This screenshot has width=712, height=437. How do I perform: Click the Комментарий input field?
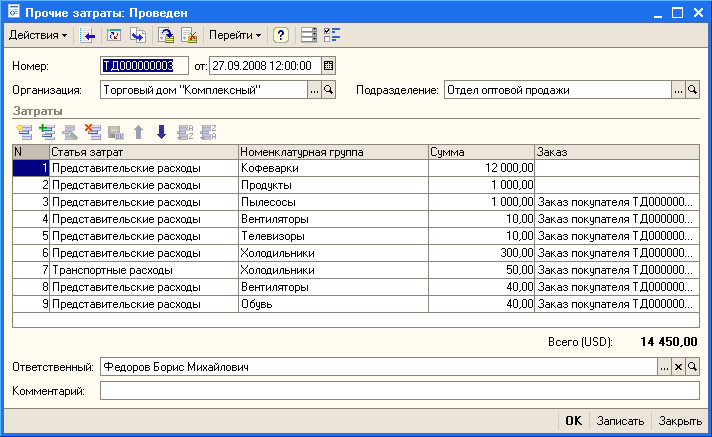point(400,391)
